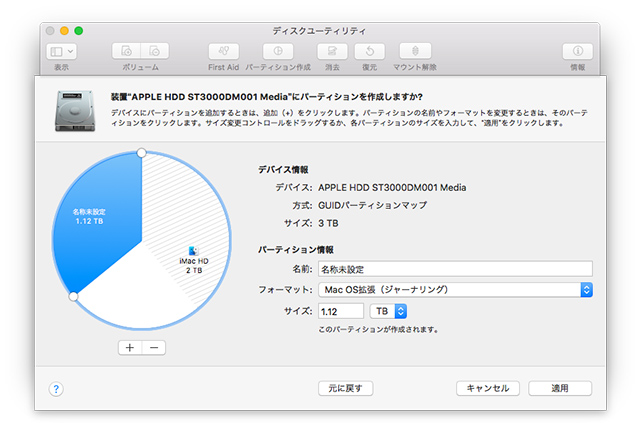Click the revert (元に戻す) button
The height and width of the screenshot is (428, 640).
(345, 388)
